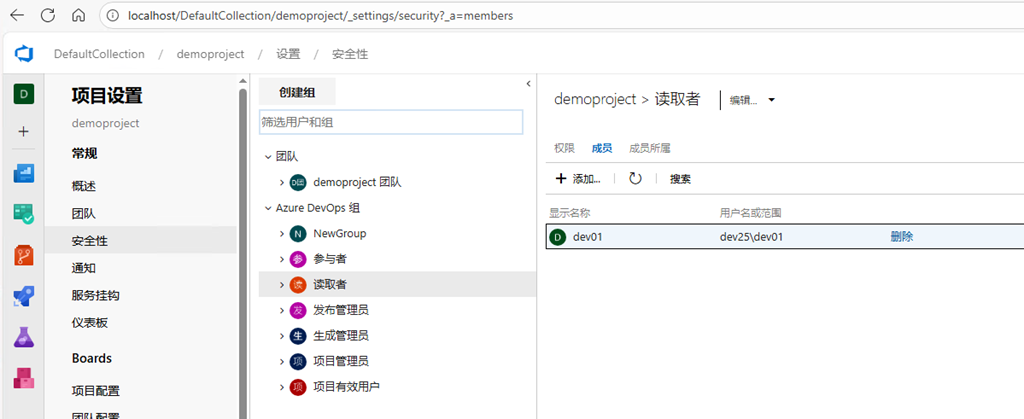
Task: Expand the 项目管理员 group node
Action: tap(281, 361)
